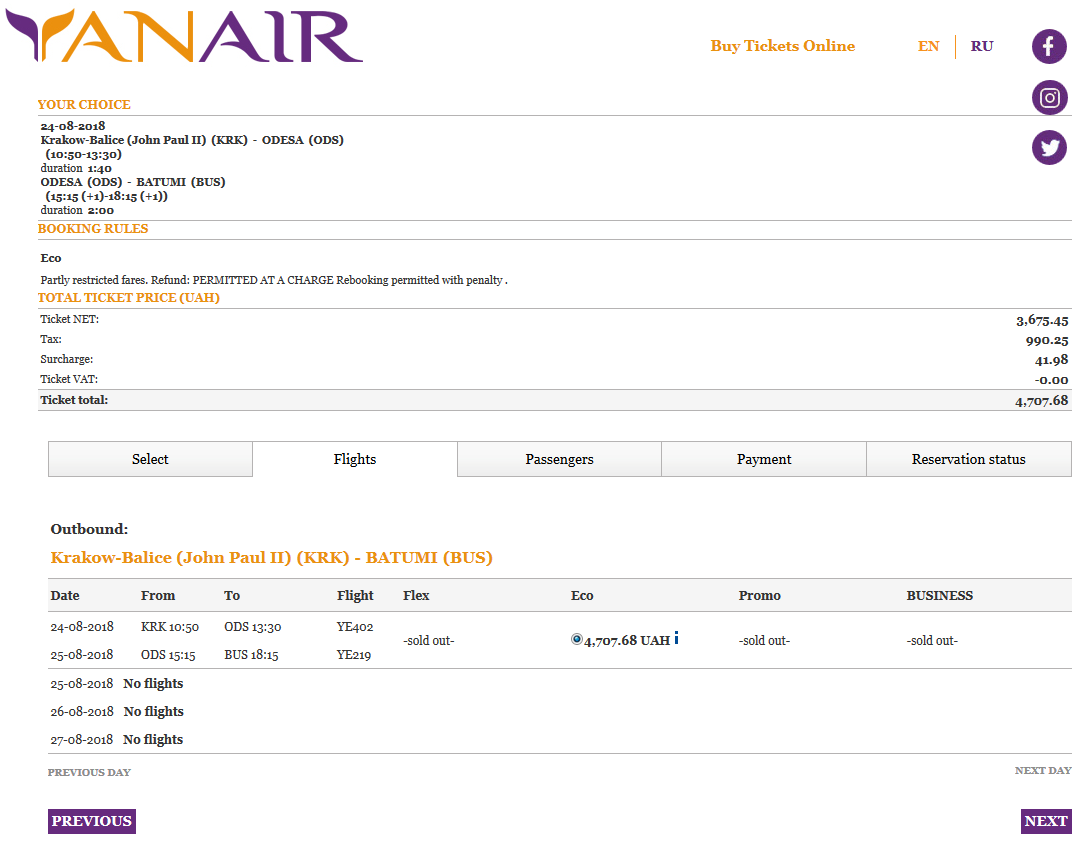Load flights for PREVIOUS DAY
Viewport: 1088px width, 843px height.
pyautogui.click(x=89, y=772)
